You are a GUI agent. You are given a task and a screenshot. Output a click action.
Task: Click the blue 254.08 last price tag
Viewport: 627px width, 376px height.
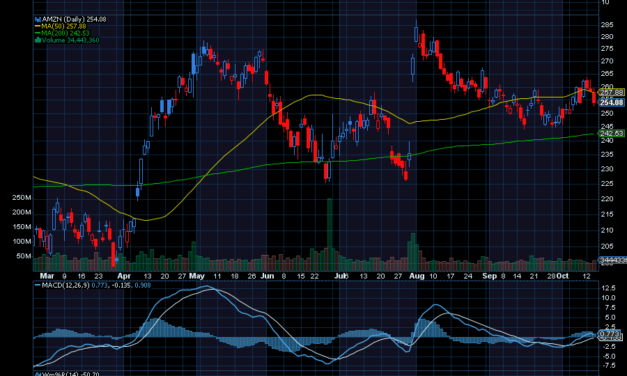[x=612, y=102]
